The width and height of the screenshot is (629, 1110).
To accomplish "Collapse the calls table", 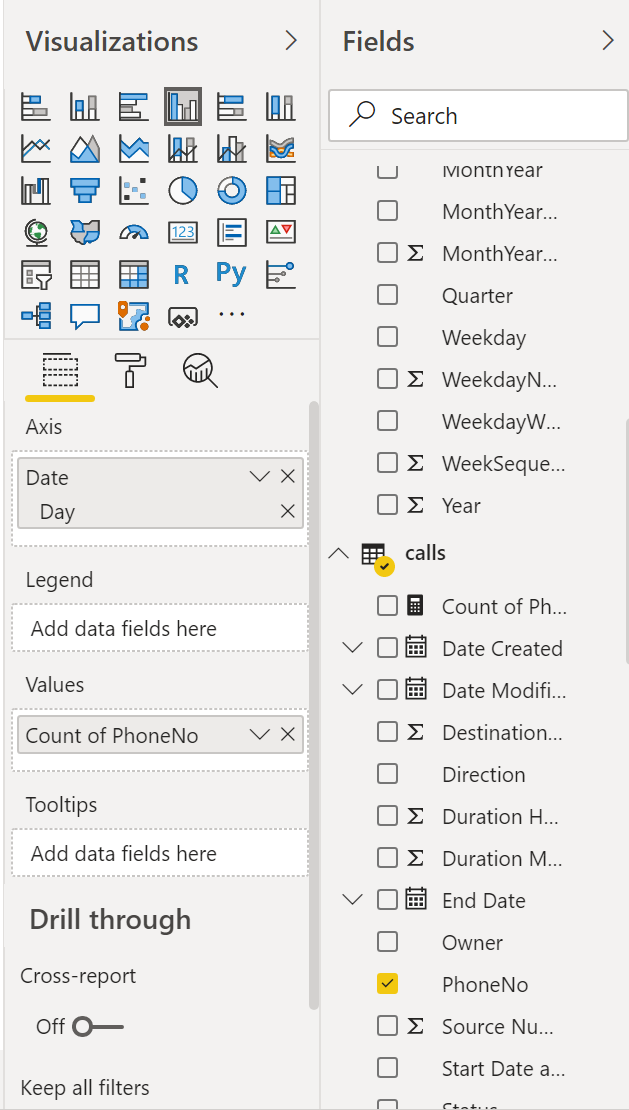I will (339, 553).
